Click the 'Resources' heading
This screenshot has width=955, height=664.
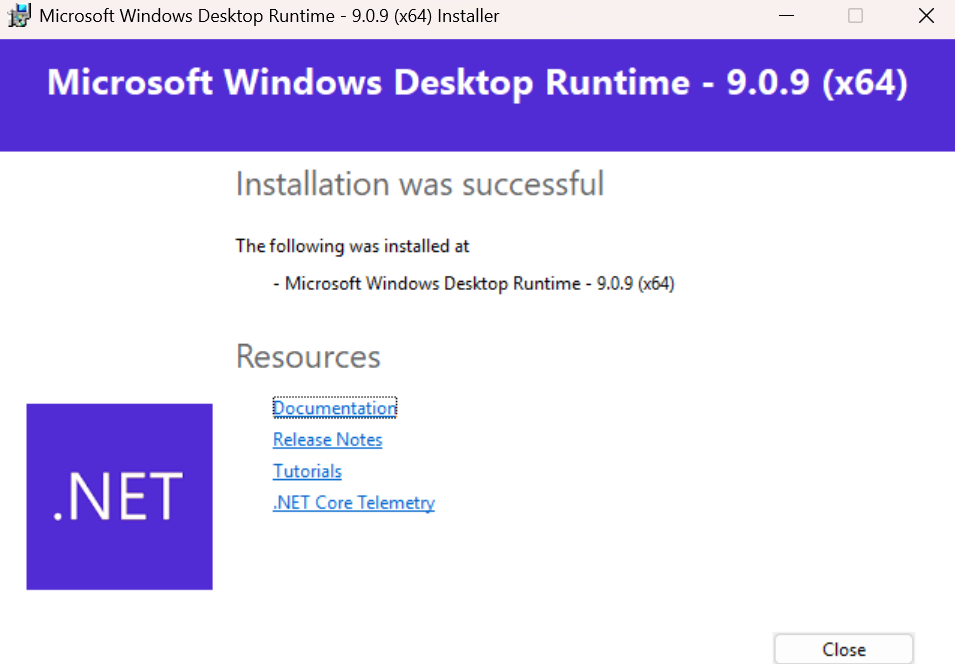308,356
